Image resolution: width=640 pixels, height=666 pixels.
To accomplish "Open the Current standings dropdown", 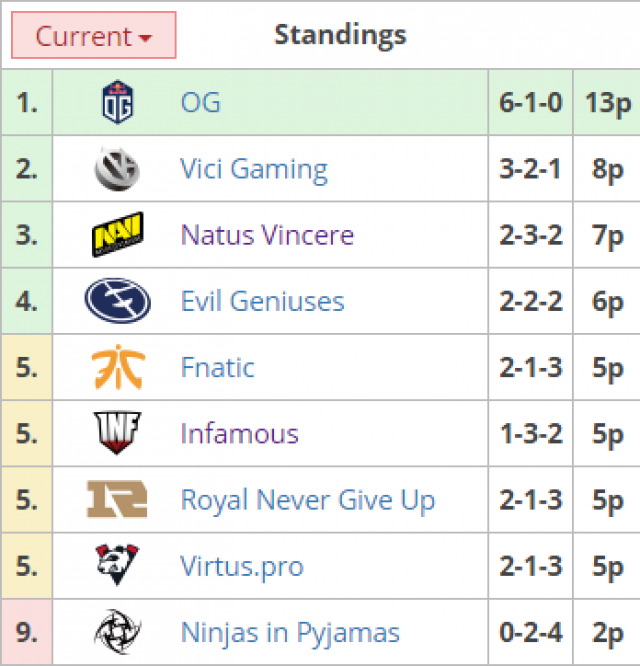I will [93, 36].
